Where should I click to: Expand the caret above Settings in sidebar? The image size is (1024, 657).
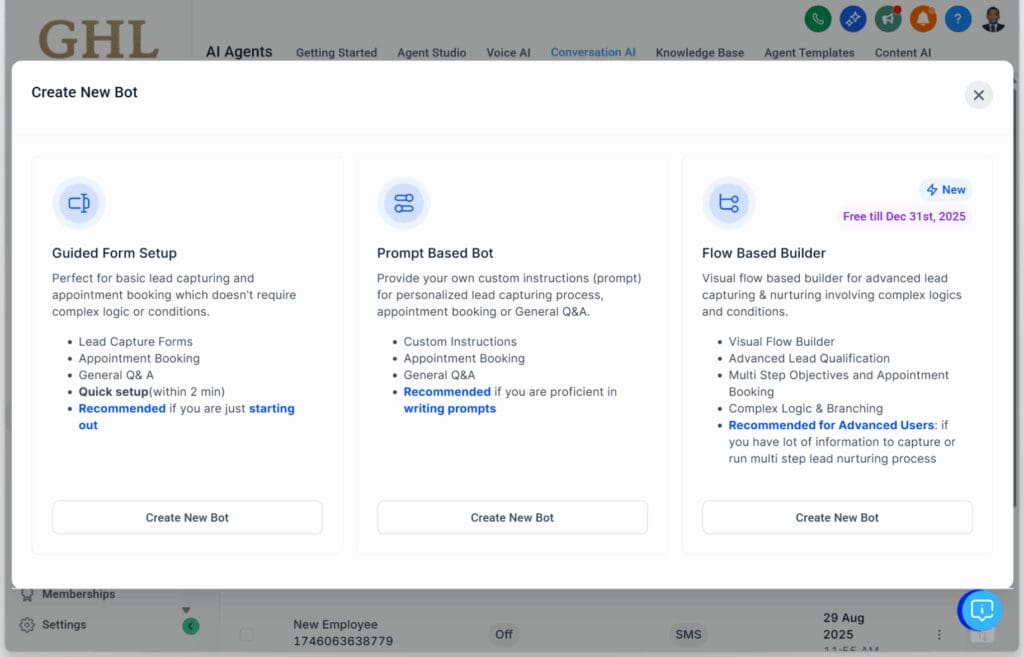click(186, 608)
